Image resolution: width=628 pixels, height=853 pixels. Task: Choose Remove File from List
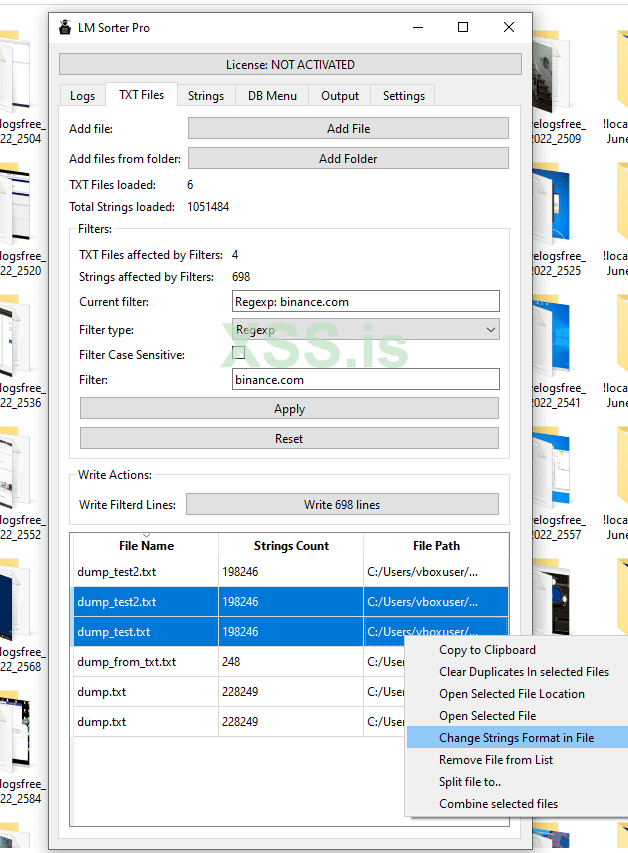point(517,759)
